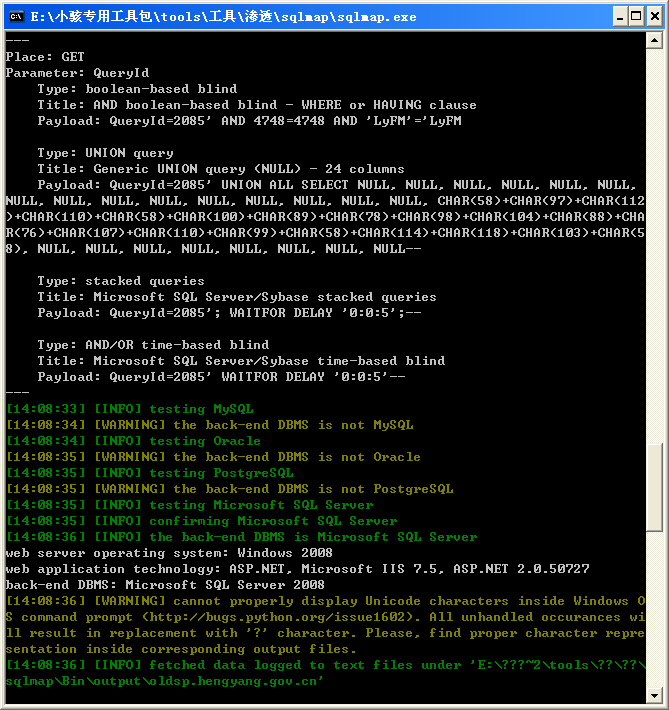Click 'Type: stacked queries' text
This screenshot has height=710, width=669.
coord(121,281)
